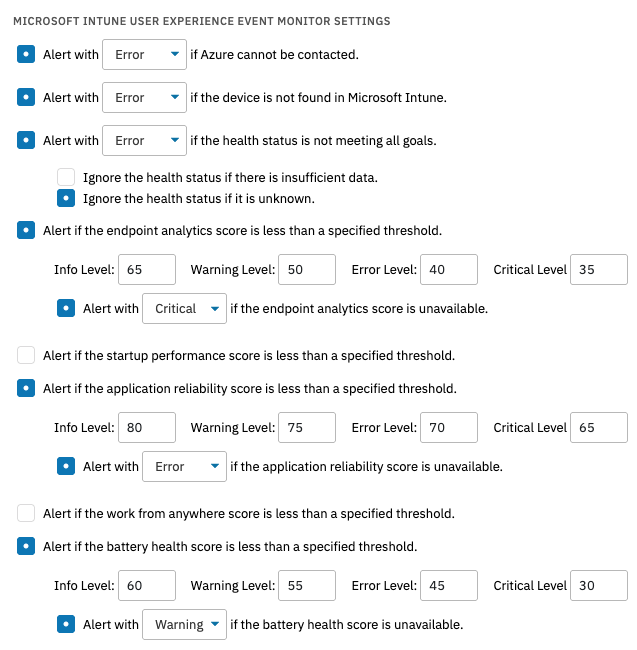Edit battery health Critical Level field showing 30
This screenshot has width=637, height=650.
click(599, 585)
